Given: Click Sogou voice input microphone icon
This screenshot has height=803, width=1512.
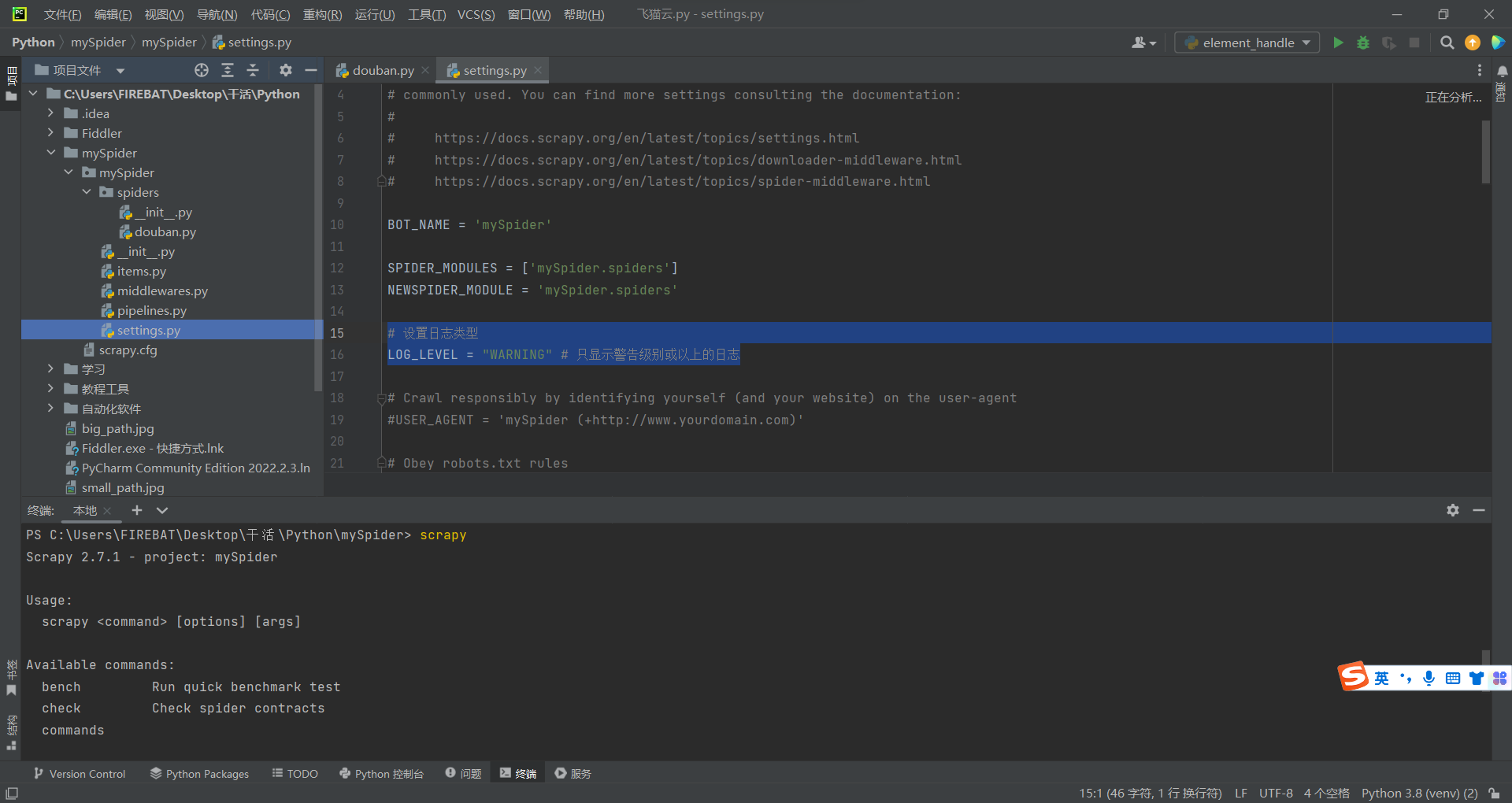Looking at the screenshot, I should (x=1429, y=678).
